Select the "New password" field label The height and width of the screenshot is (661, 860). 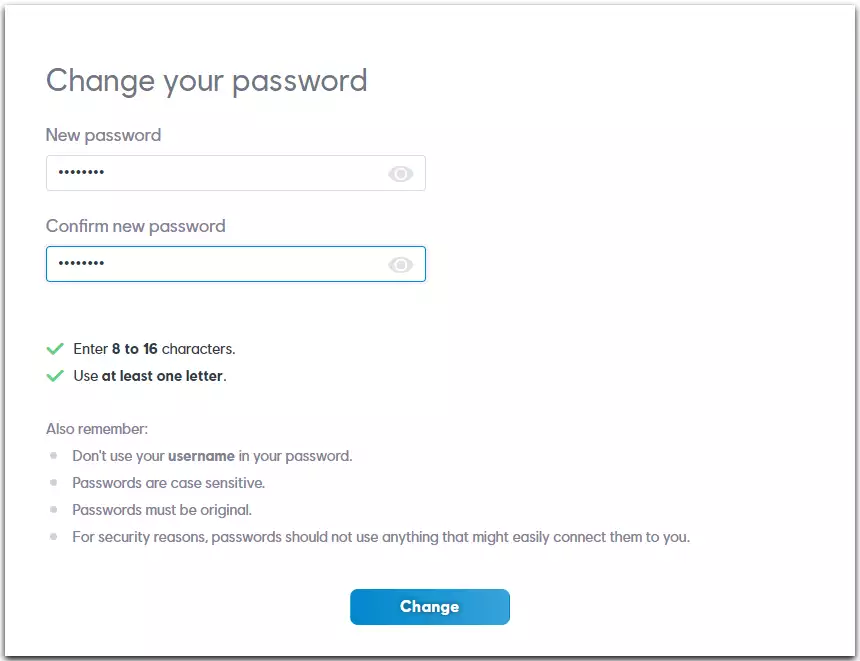[103, 135]
